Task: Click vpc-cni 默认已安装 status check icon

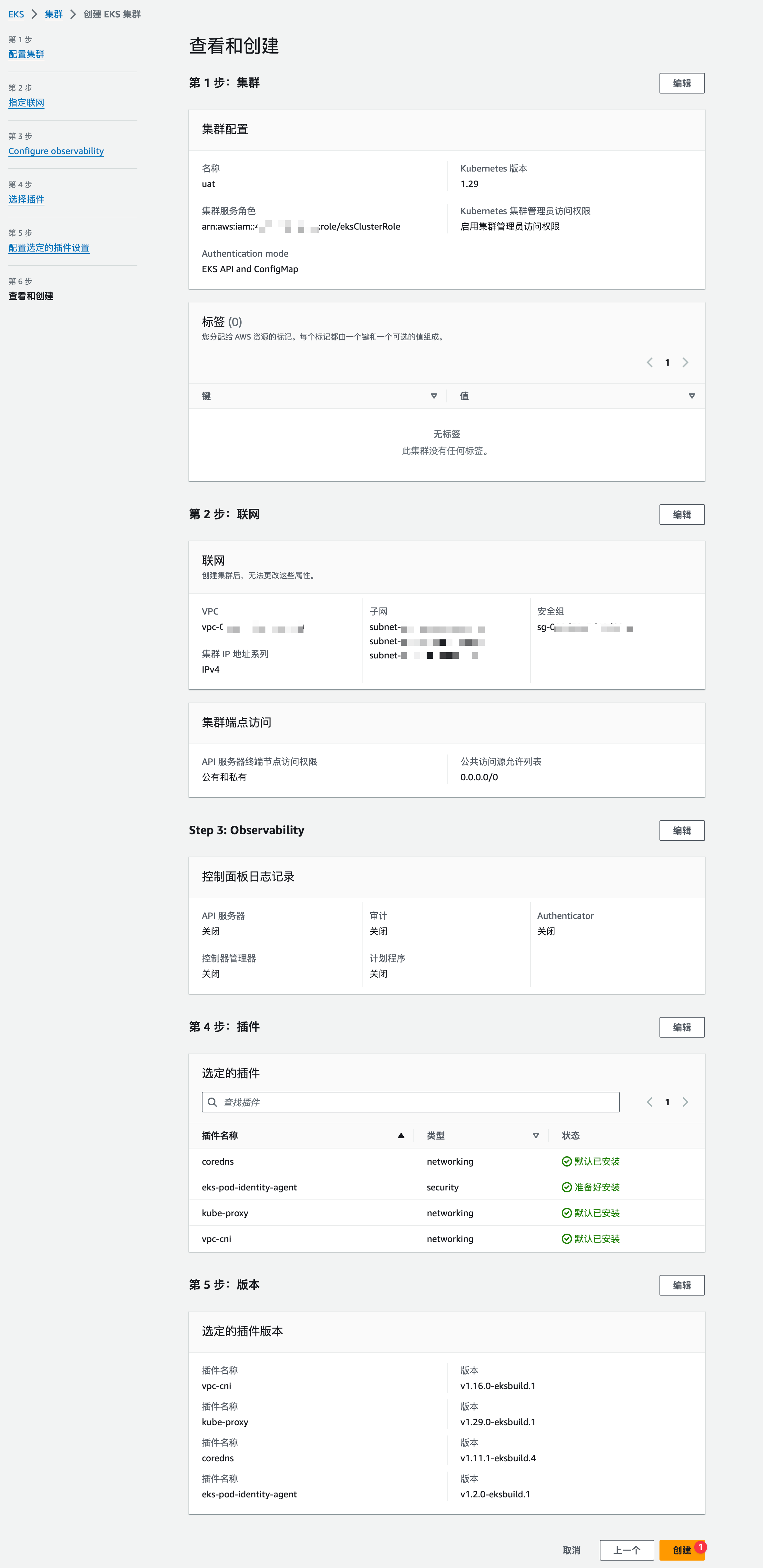Action: click(x=566, y=1239)
